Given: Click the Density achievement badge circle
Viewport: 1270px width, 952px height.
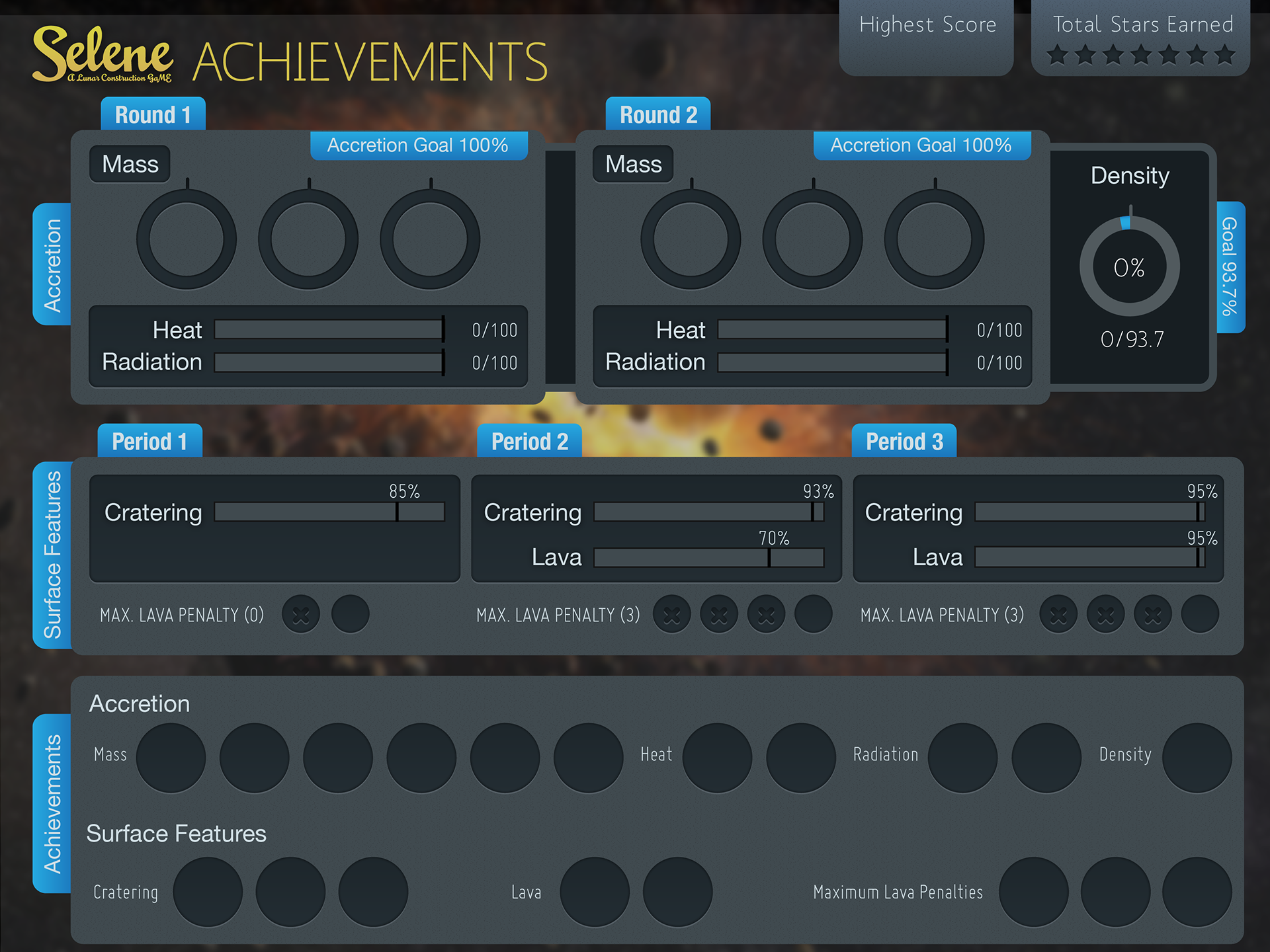Looking at the screenshot, I should tap(1196, 758).
